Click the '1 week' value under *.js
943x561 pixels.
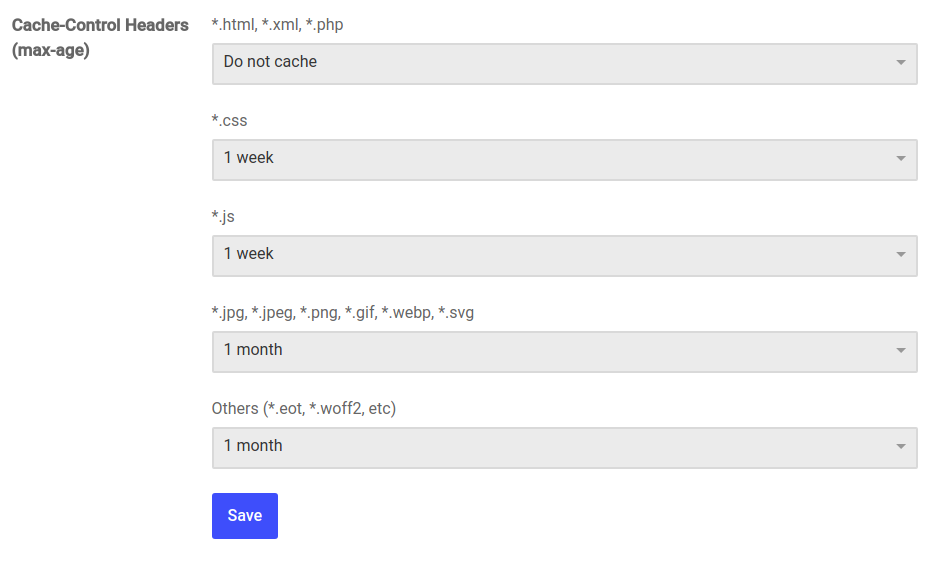[249, 254]
